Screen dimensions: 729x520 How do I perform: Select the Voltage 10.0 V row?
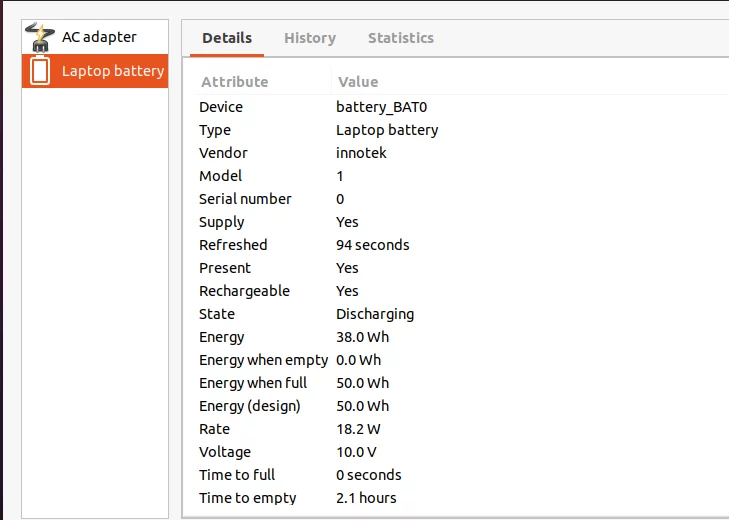click(463, 452)
